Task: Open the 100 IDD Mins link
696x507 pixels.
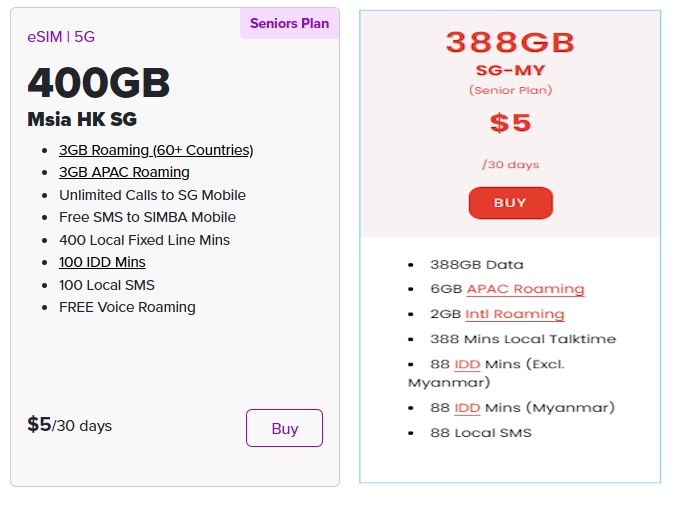Action: [x=102, y=262]
